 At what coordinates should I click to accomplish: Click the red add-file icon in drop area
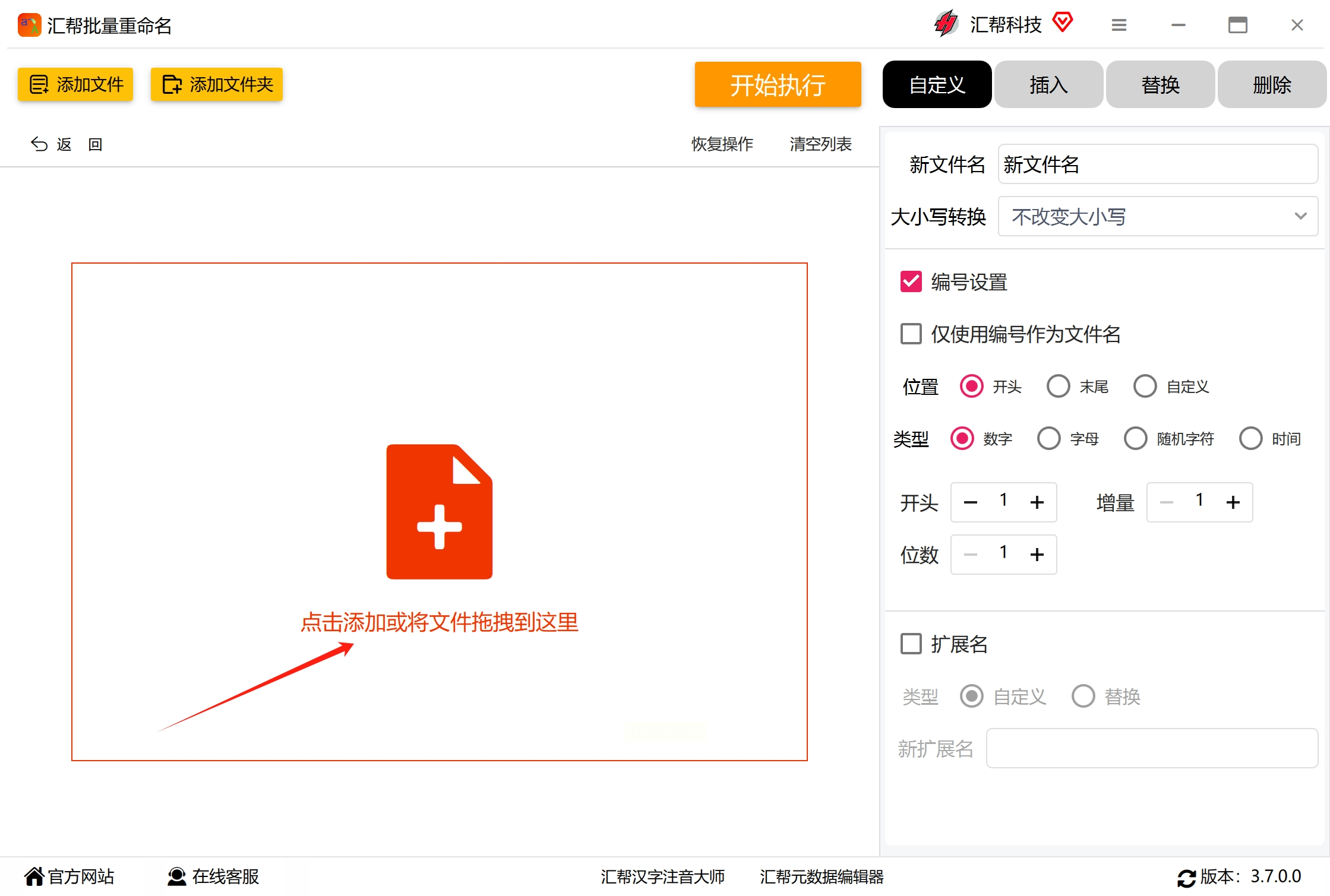[439, 511]
